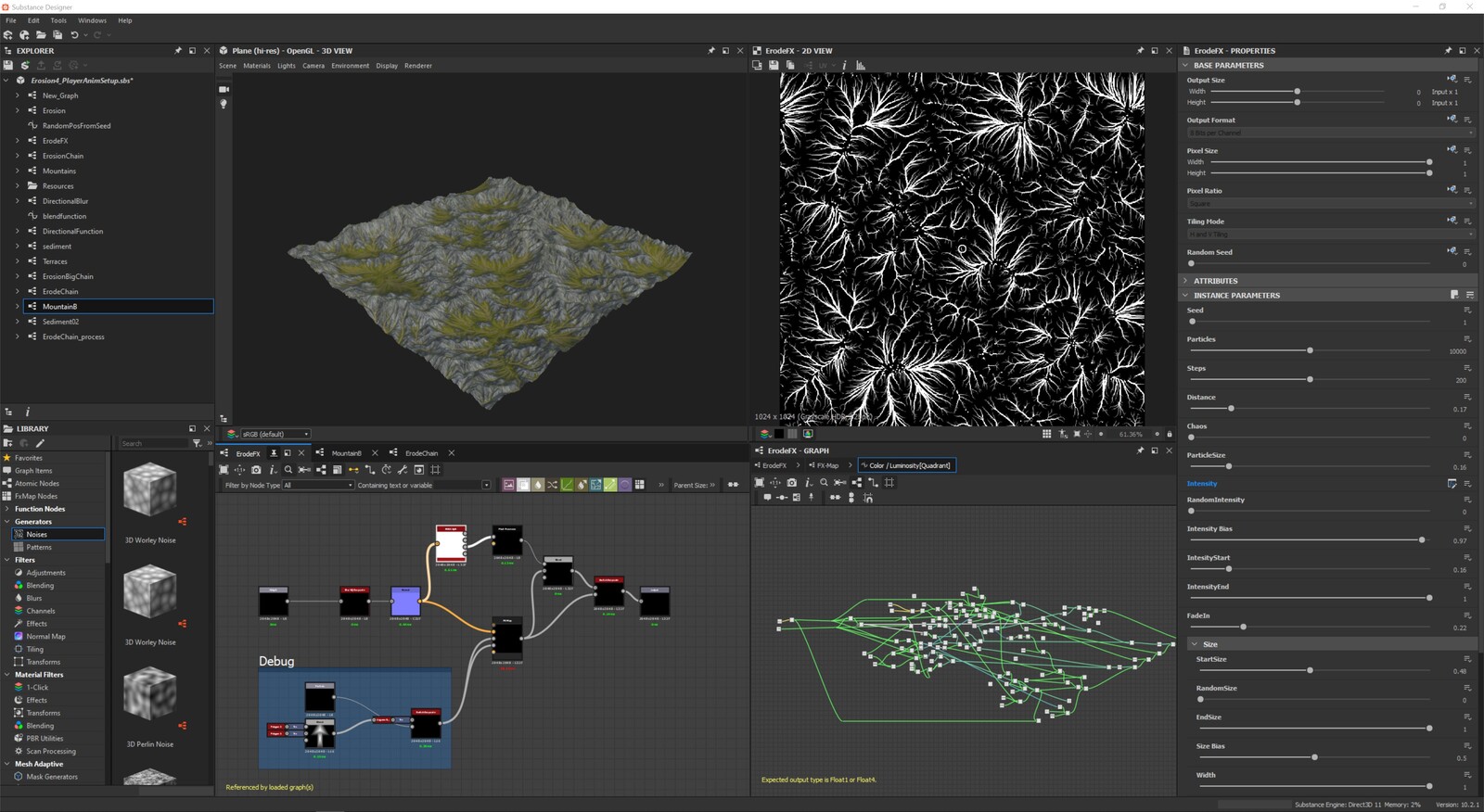This screenshot has height=812, width=1484.
Task: Toggle Output Format inheritance icon
Action: [1452, 119]
